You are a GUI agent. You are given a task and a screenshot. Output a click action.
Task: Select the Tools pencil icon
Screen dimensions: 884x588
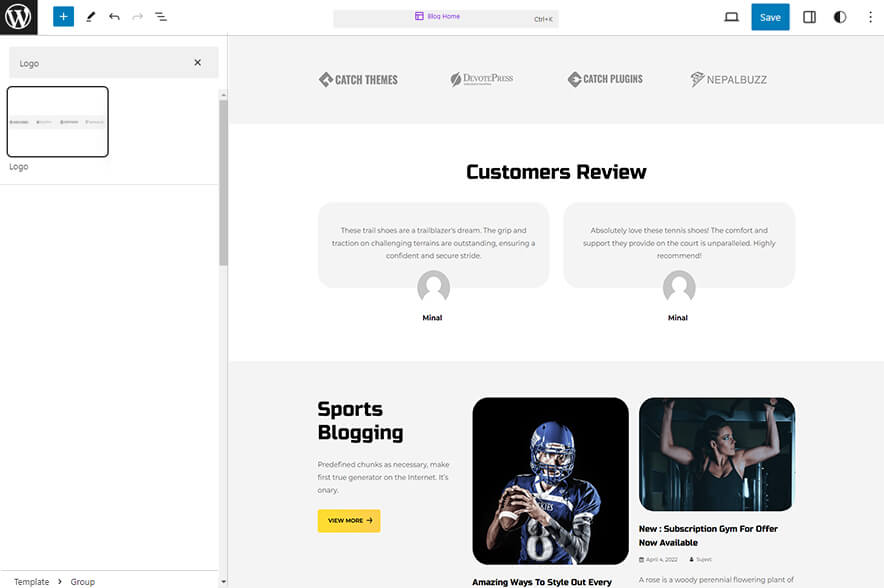(x=90, y=17)
